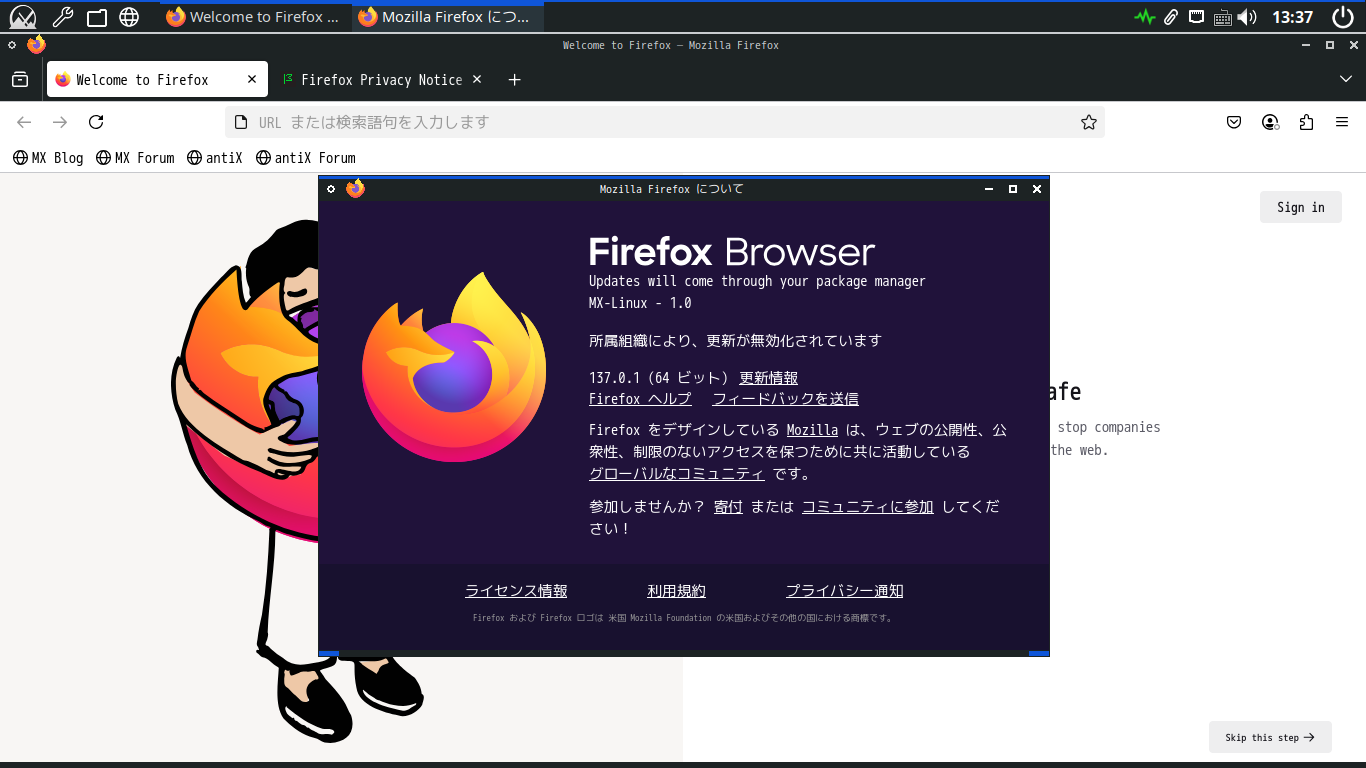Click the フィードバックを送信 link
This screenshot has height=768, width=1366.
[x=785, y=399]
